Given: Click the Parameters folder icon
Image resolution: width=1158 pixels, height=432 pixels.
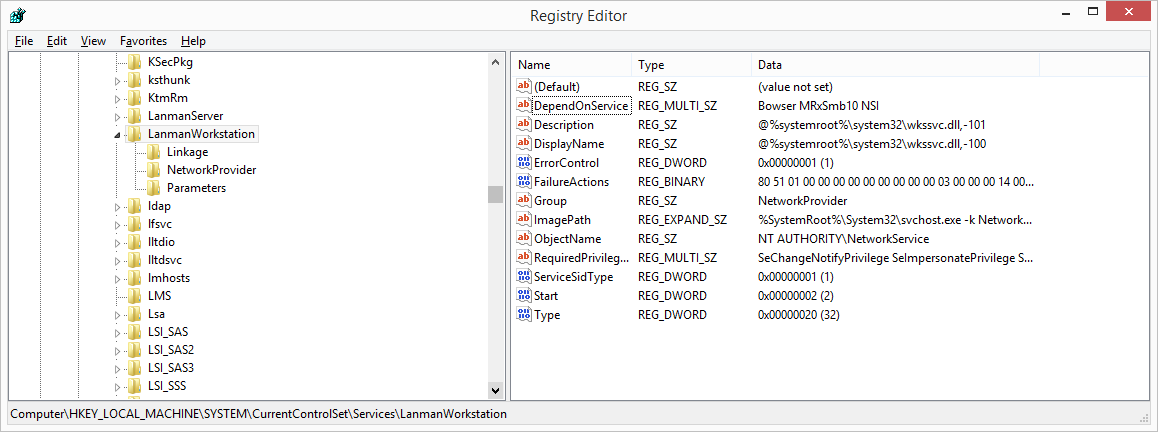Looking at the screenshot, I should 154,188.
